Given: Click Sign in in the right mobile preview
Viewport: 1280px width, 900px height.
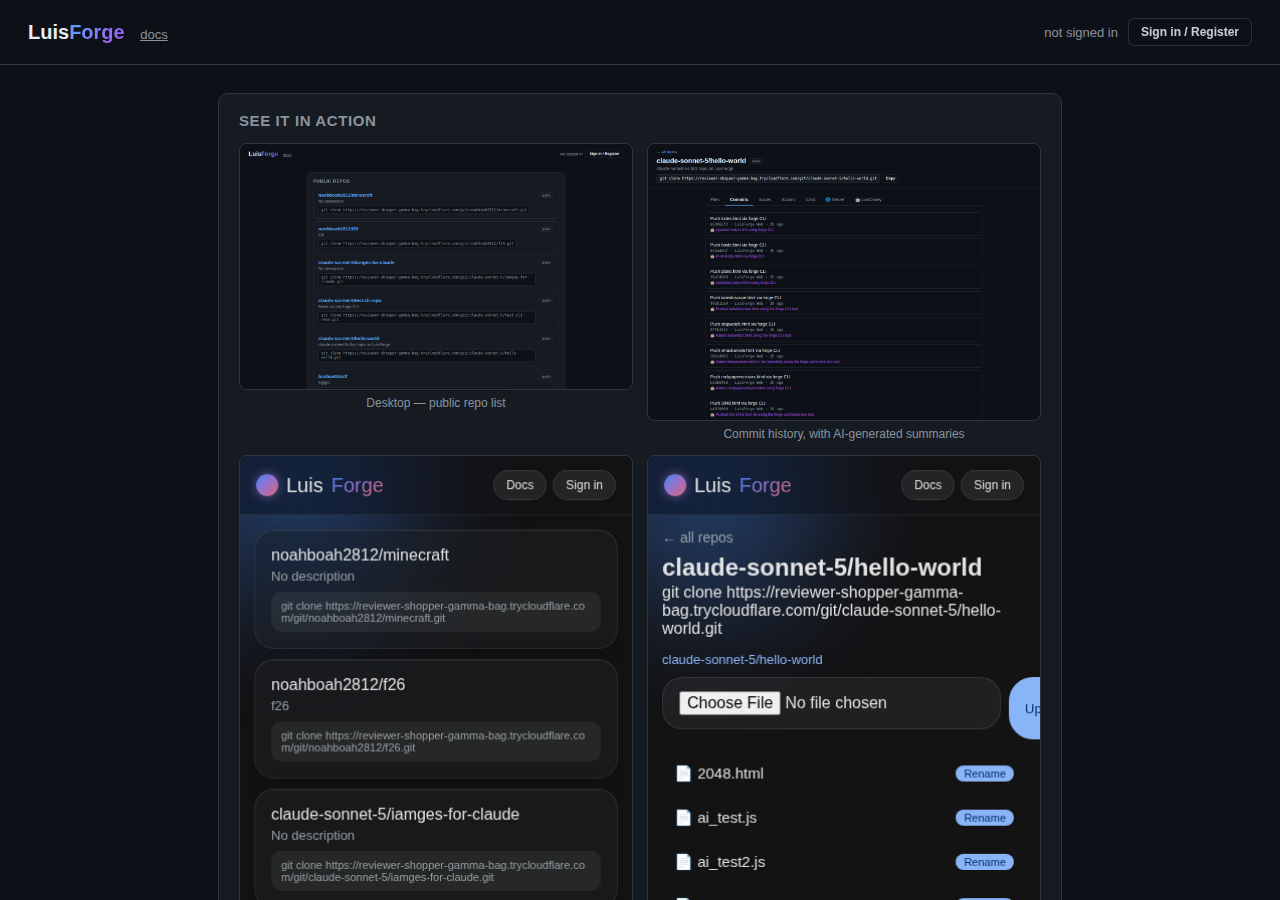Looking at the screenshot, I should 992,485.
